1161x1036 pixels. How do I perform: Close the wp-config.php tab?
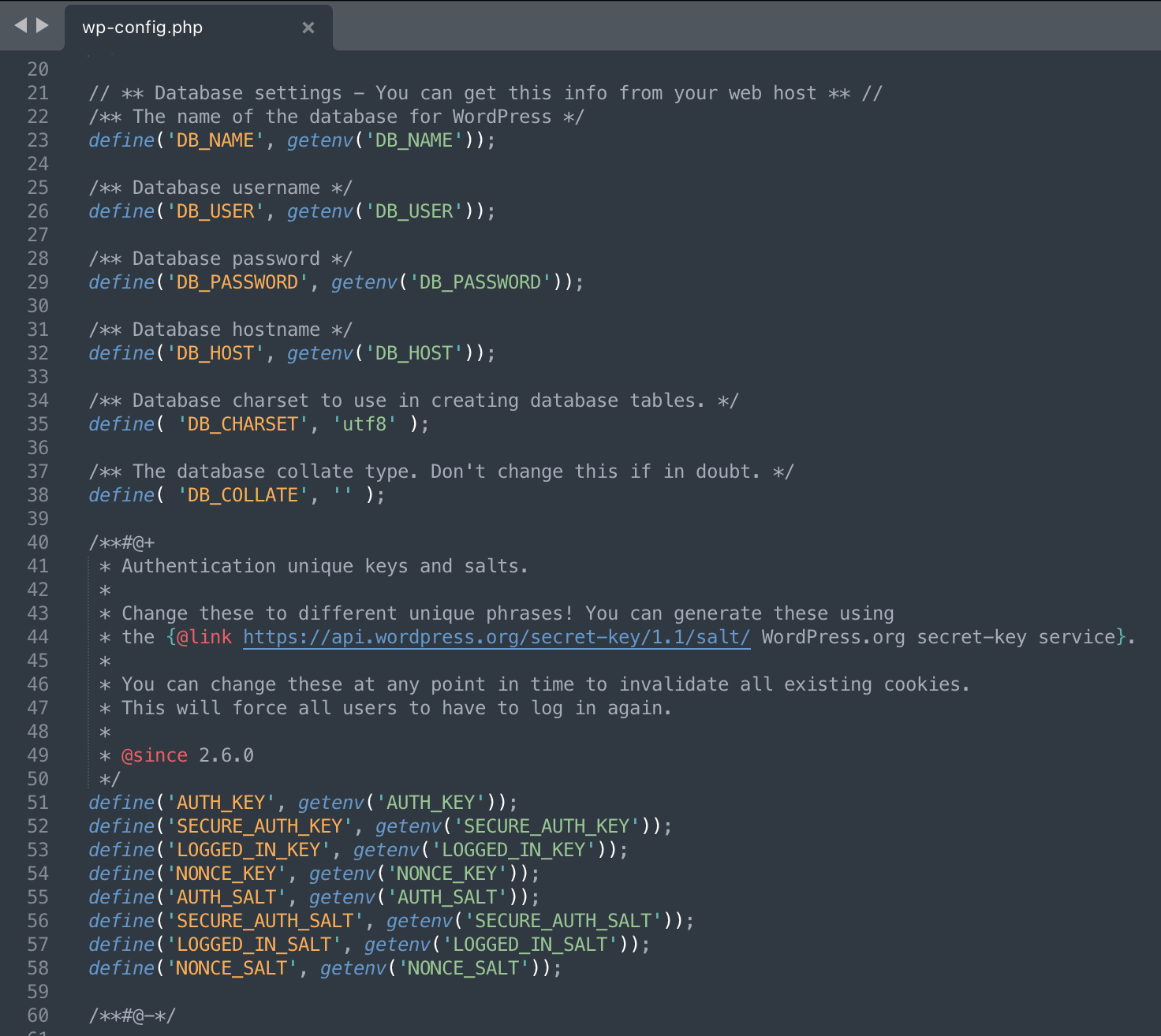click(x=308, y=26)
